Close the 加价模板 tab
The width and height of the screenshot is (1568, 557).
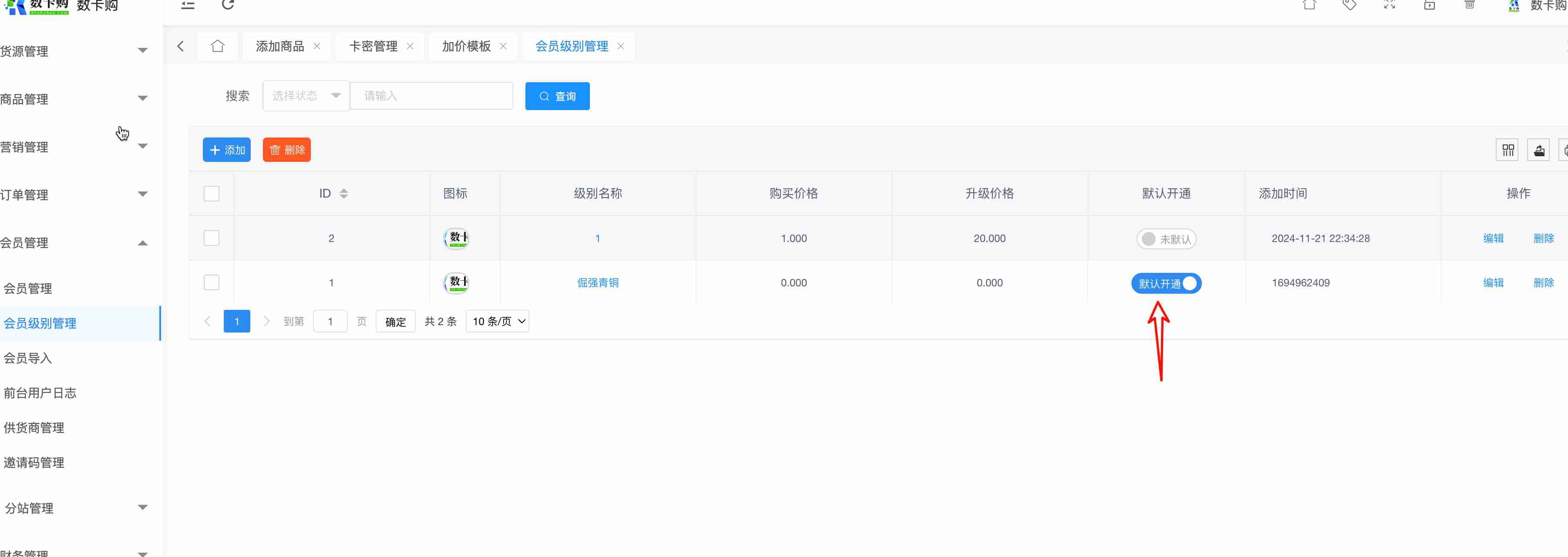tap(503, 46)
